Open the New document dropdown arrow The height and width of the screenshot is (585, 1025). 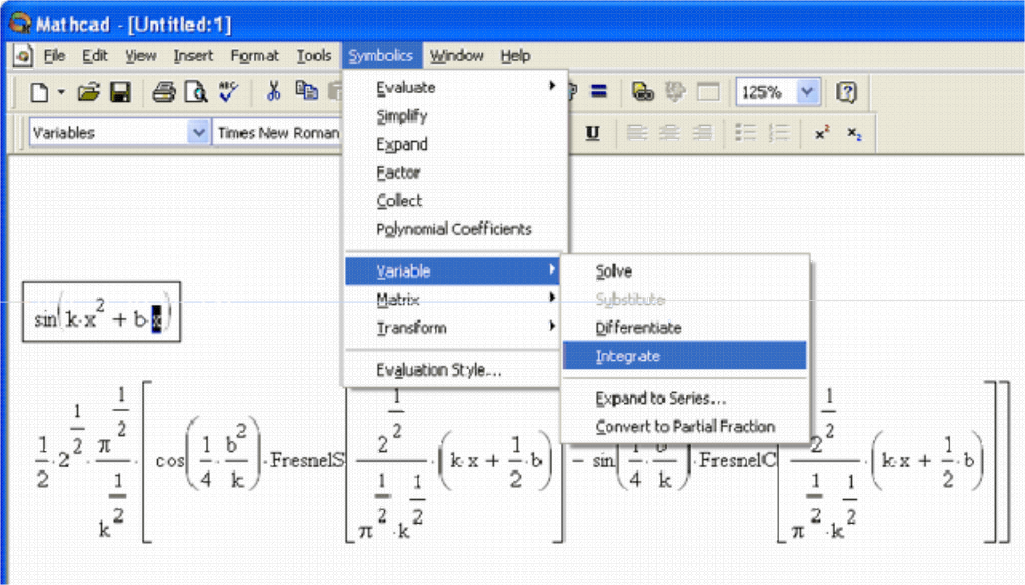[61, 92]
